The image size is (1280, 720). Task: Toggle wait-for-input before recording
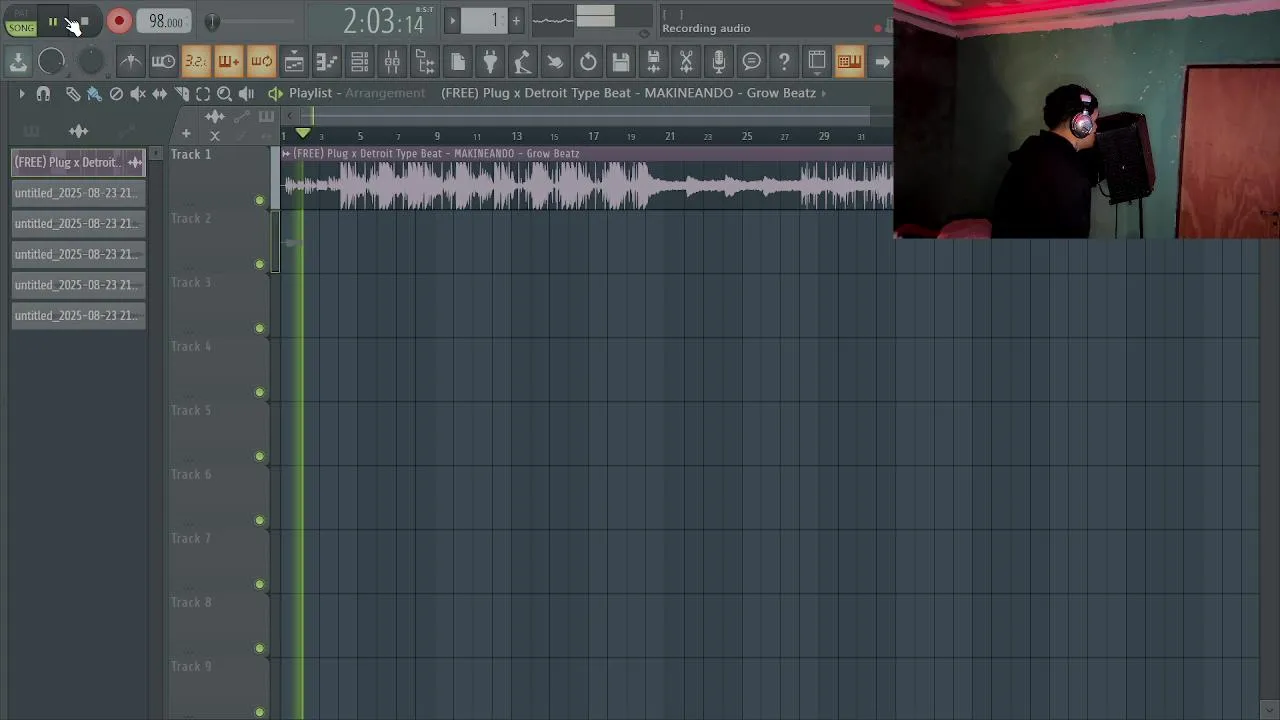[x=163, y=62]
